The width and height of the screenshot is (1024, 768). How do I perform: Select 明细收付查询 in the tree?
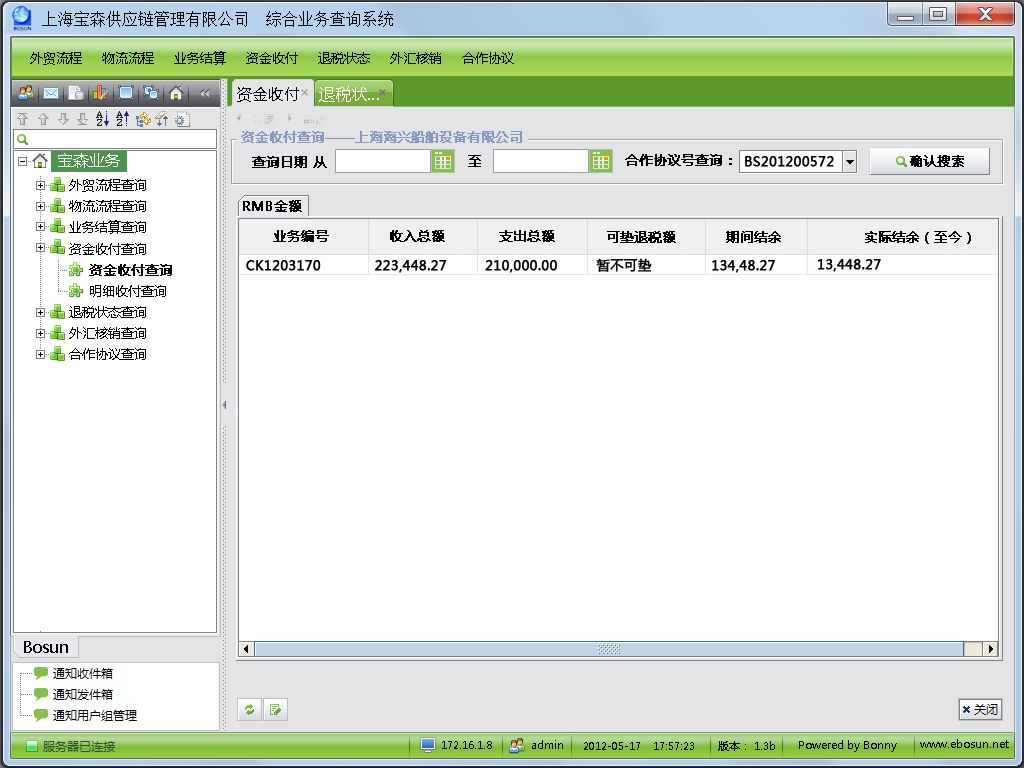[x=127, y=291]
